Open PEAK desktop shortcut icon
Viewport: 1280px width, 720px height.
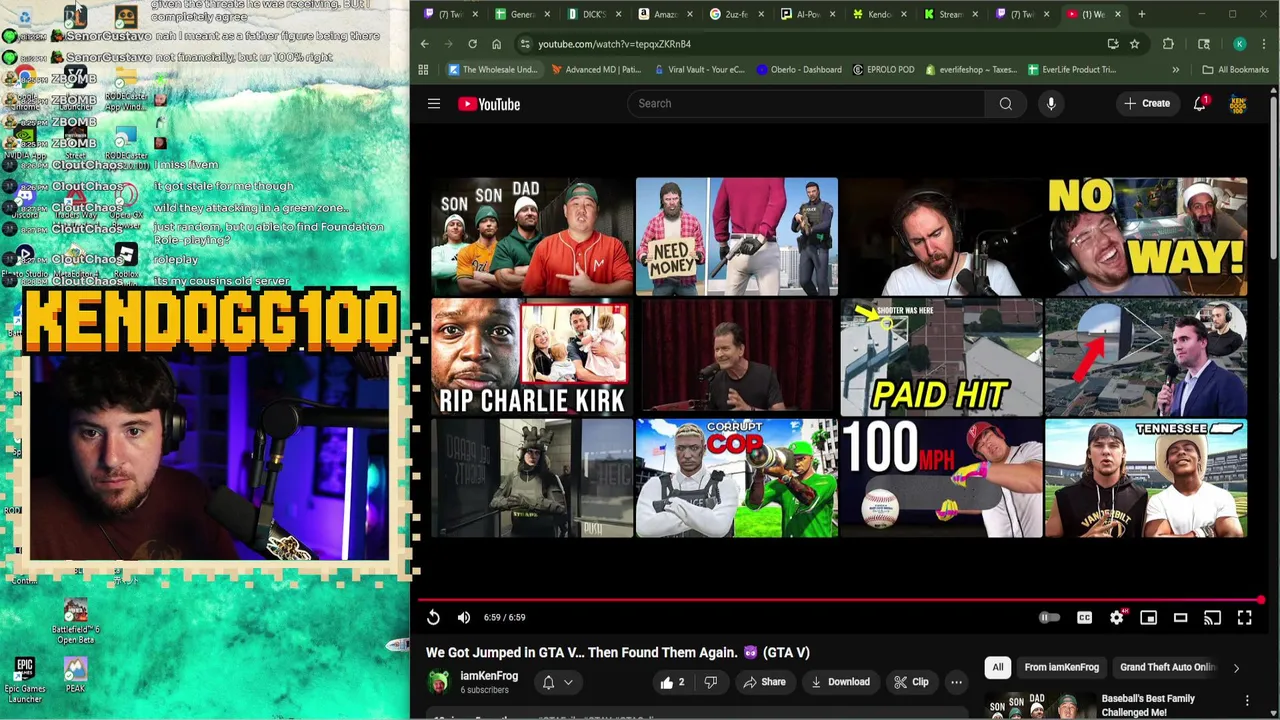76,675
